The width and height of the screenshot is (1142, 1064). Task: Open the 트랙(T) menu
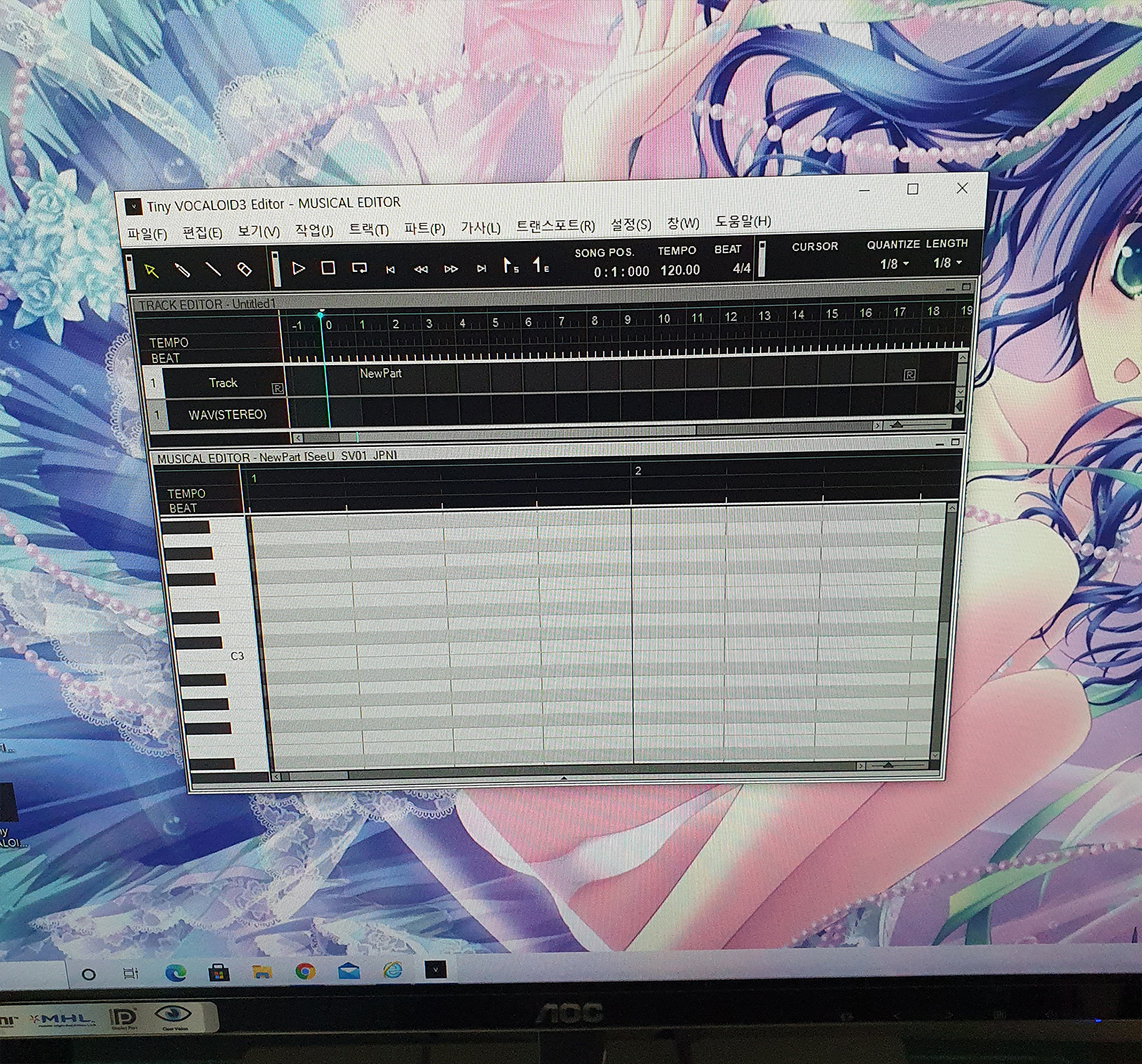coord(369,230)
